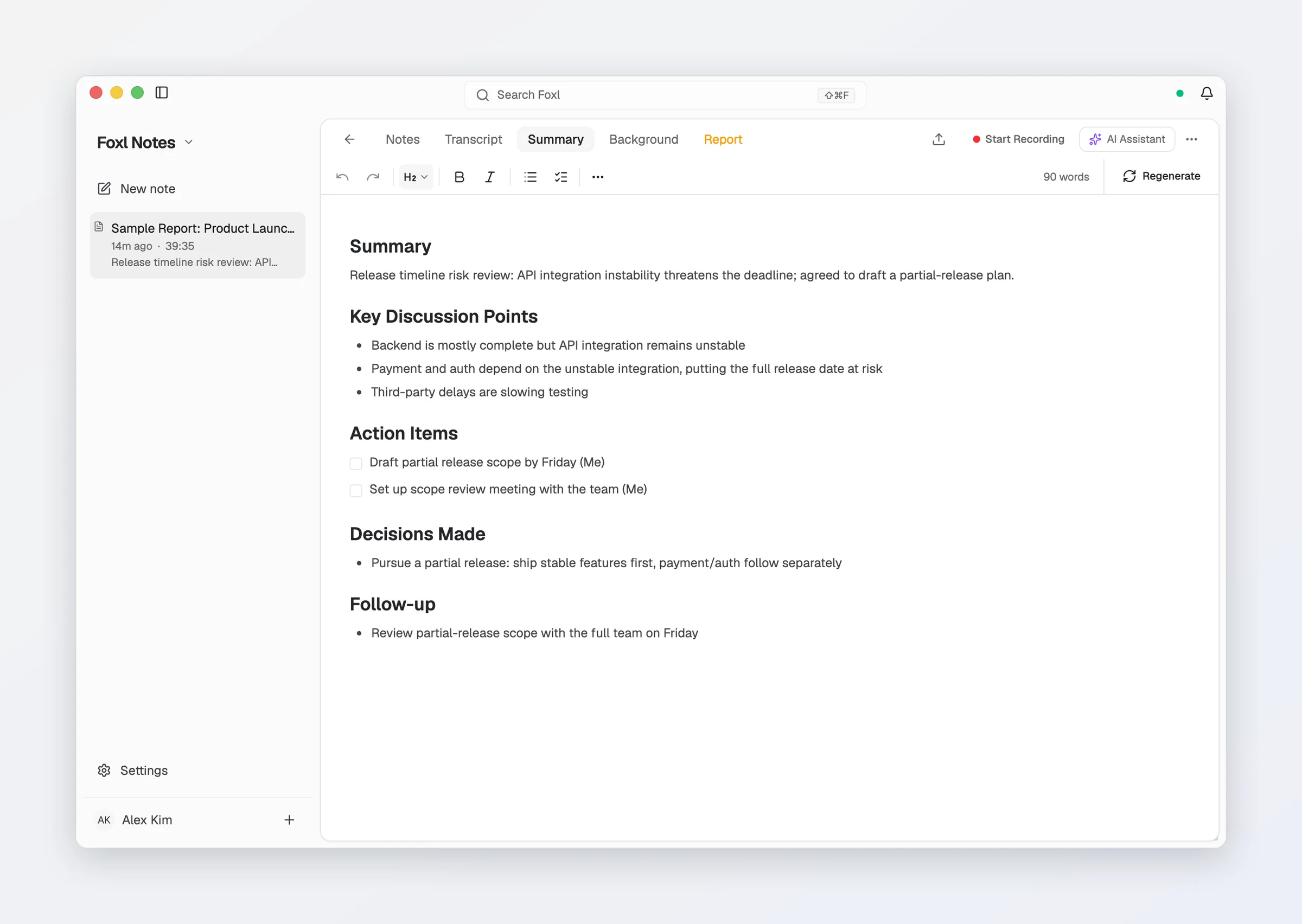Start Recording the meeting

tap(1018, 139)
